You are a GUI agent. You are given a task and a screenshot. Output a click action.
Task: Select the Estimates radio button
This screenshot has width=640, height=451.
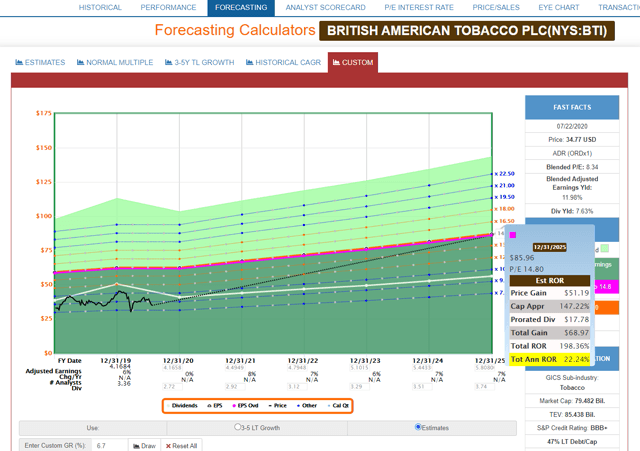tap(418, 427)
